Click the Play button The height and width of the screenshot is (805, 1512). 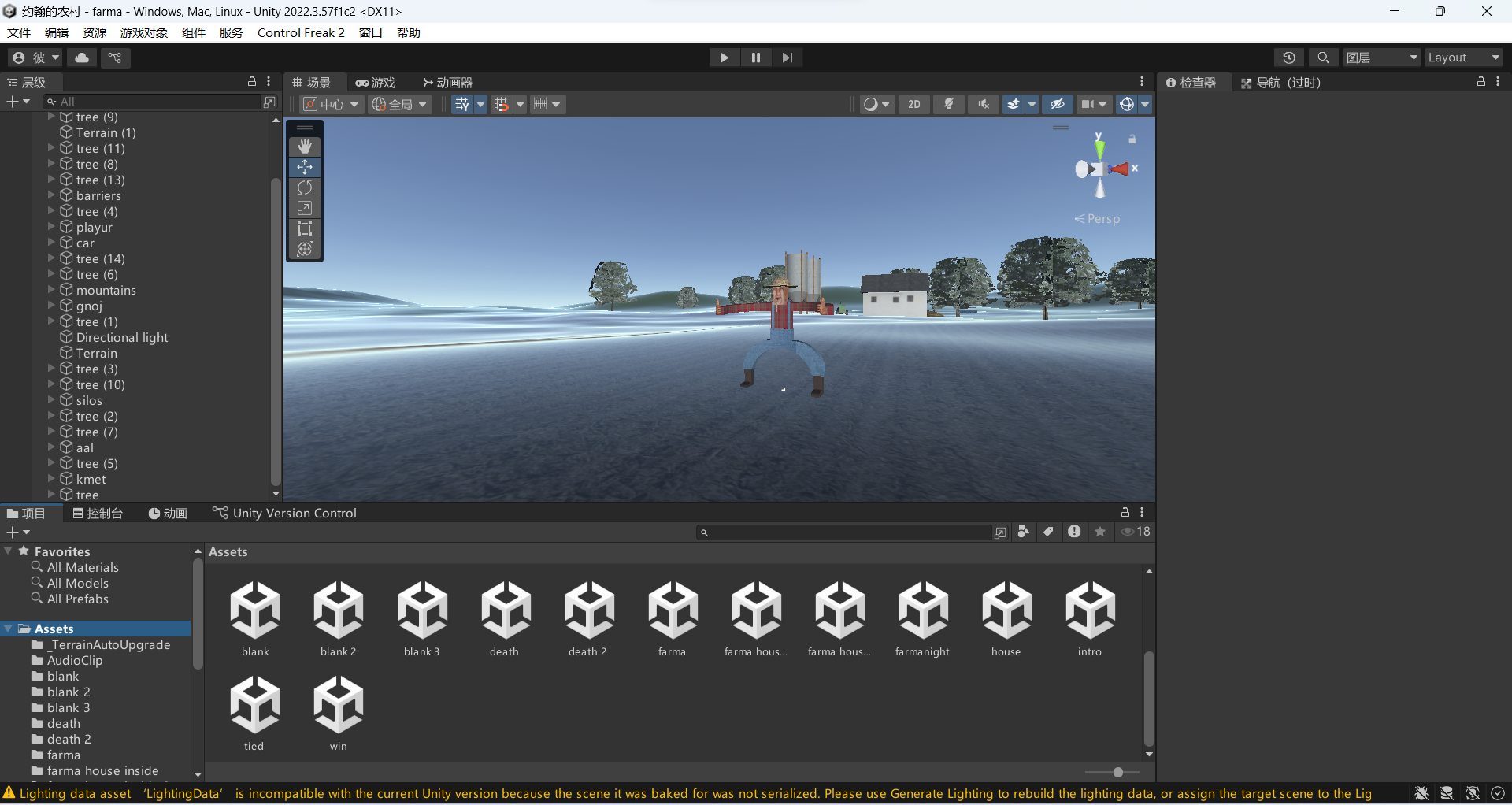724,57
